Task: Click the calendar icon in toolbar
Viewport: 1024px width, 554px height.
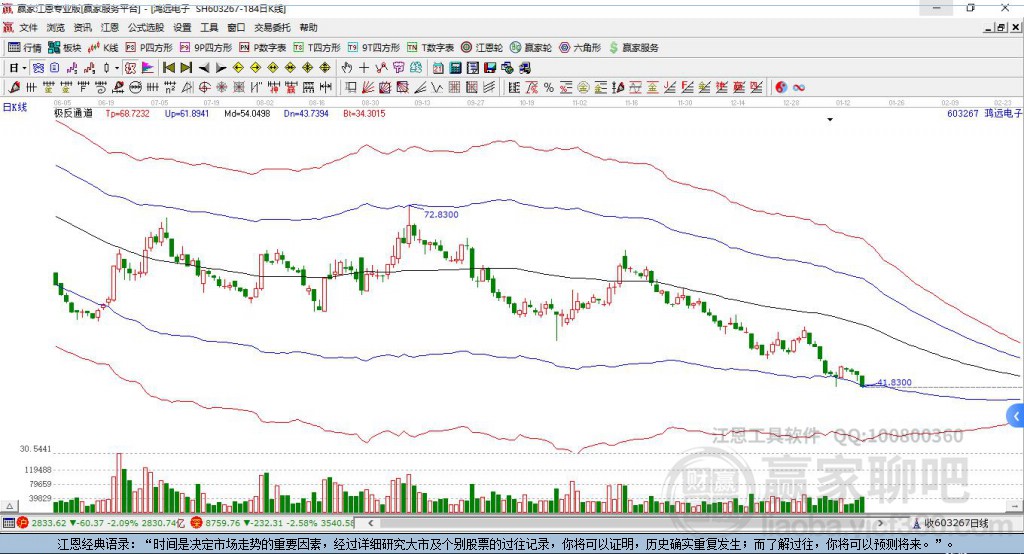Action: coord(438,68)
